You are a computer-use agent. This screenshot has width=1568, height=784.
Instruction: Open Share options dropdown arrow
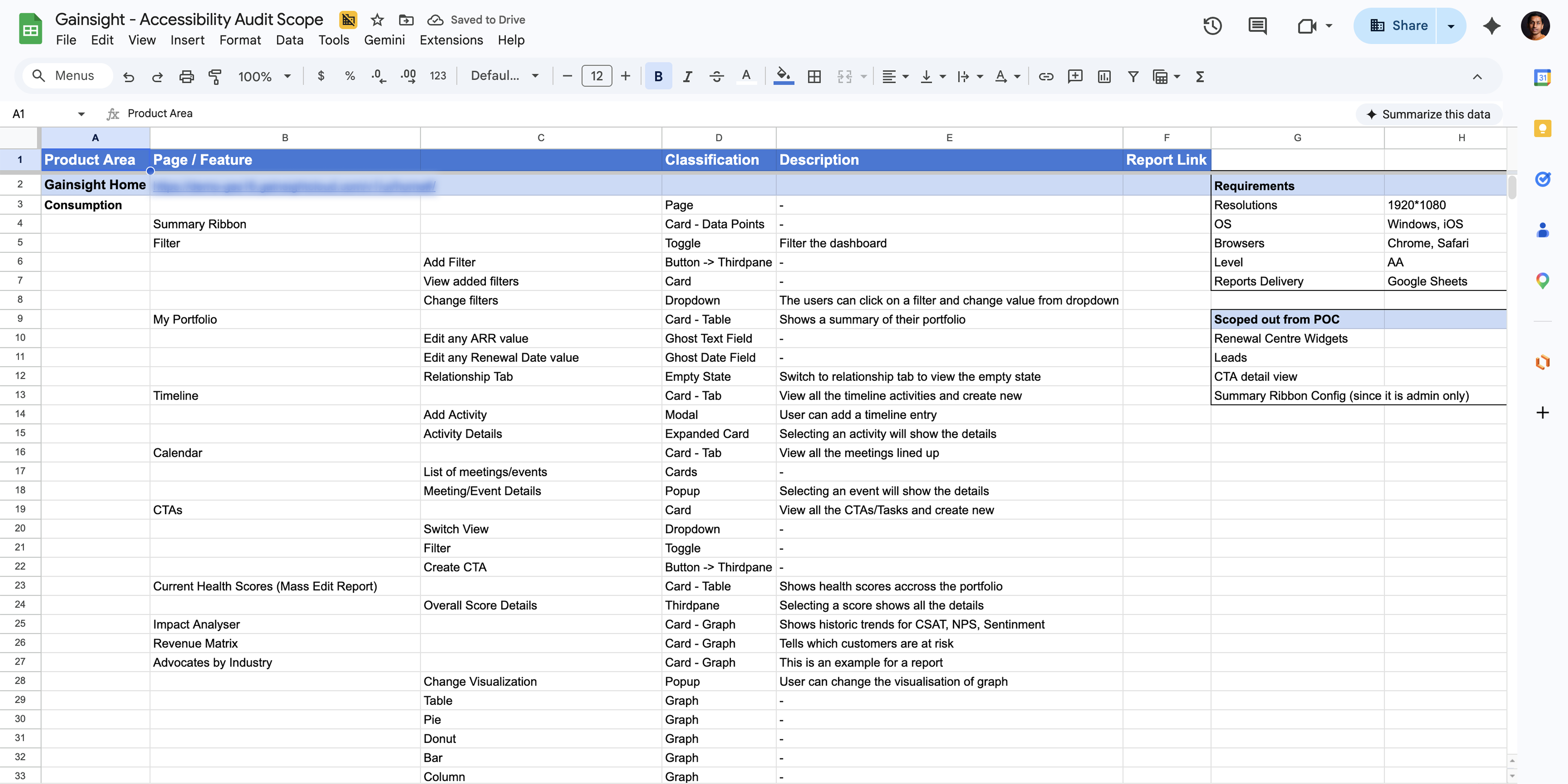point(1451,26)
